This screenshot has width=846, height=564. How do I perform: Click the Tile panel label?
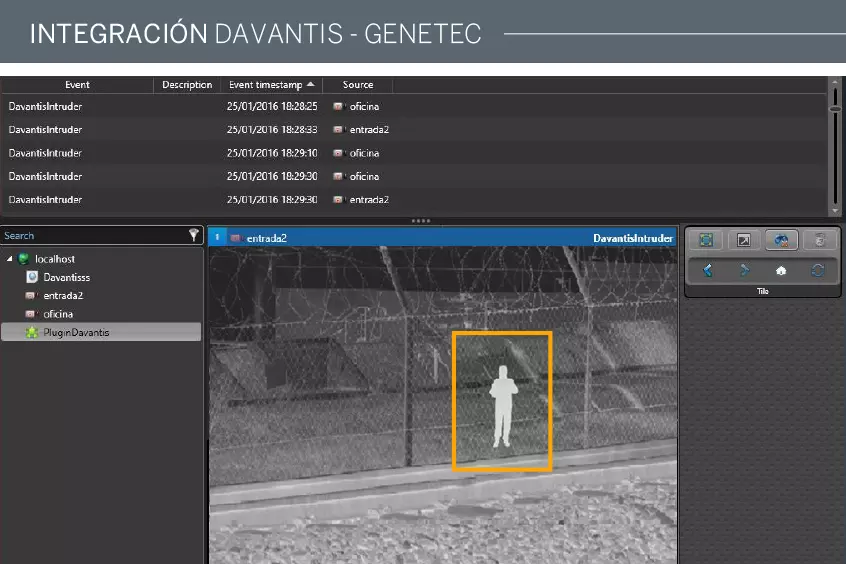tap(762, 291)
